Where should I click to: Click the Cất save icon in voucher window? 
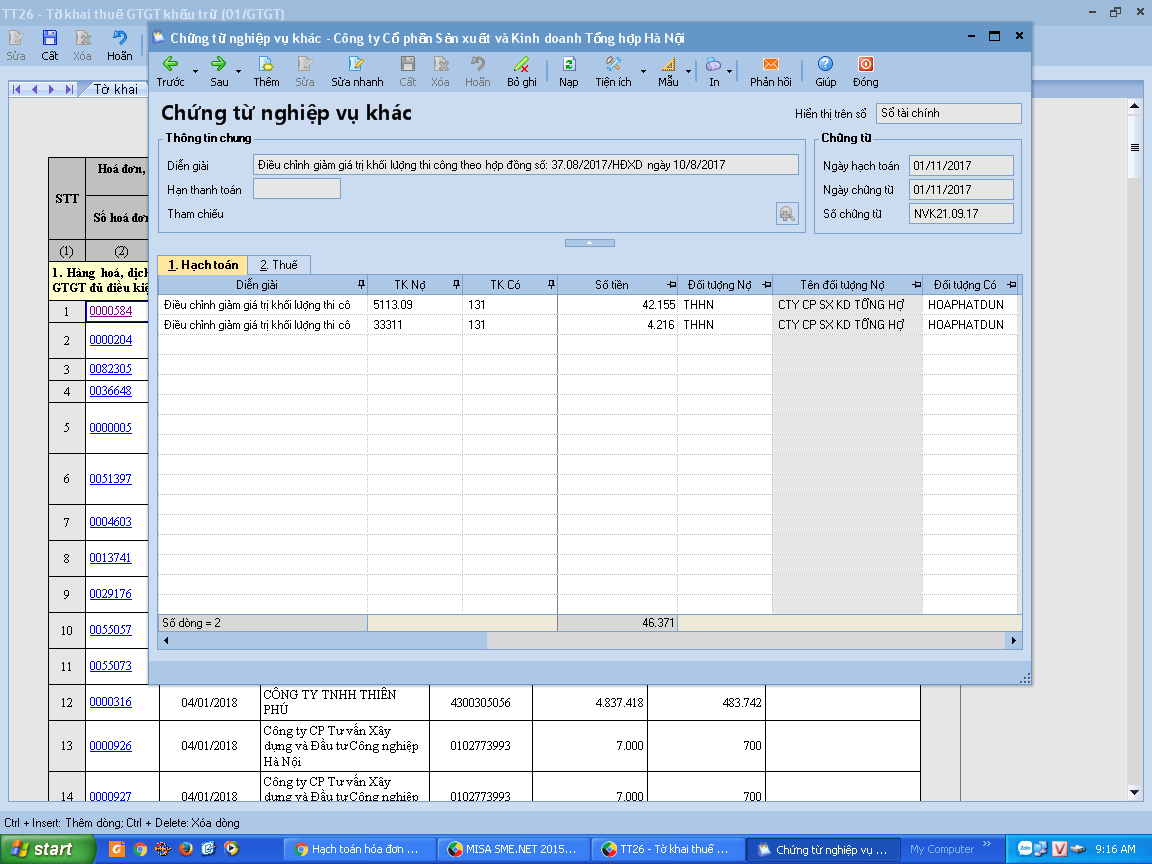coord(408,71)
